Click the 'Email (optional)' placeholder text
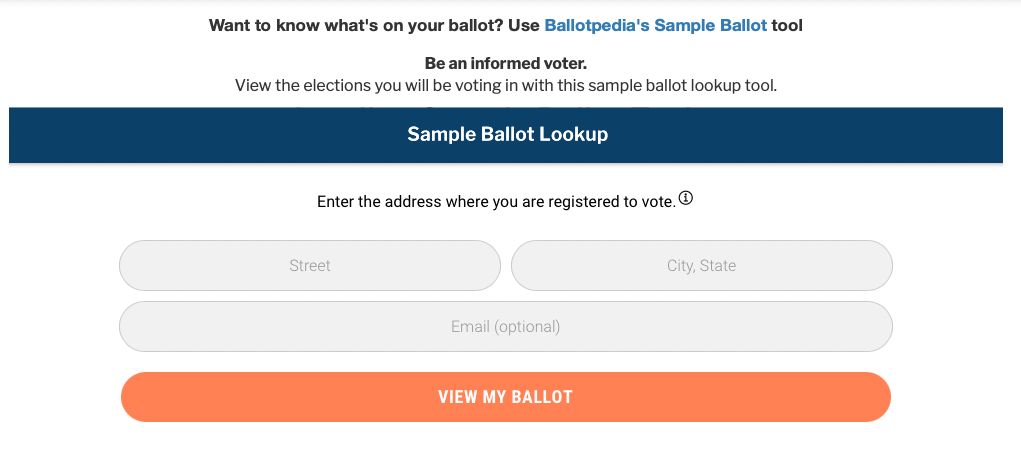The image size is (1021, 466). click(505, 327)
